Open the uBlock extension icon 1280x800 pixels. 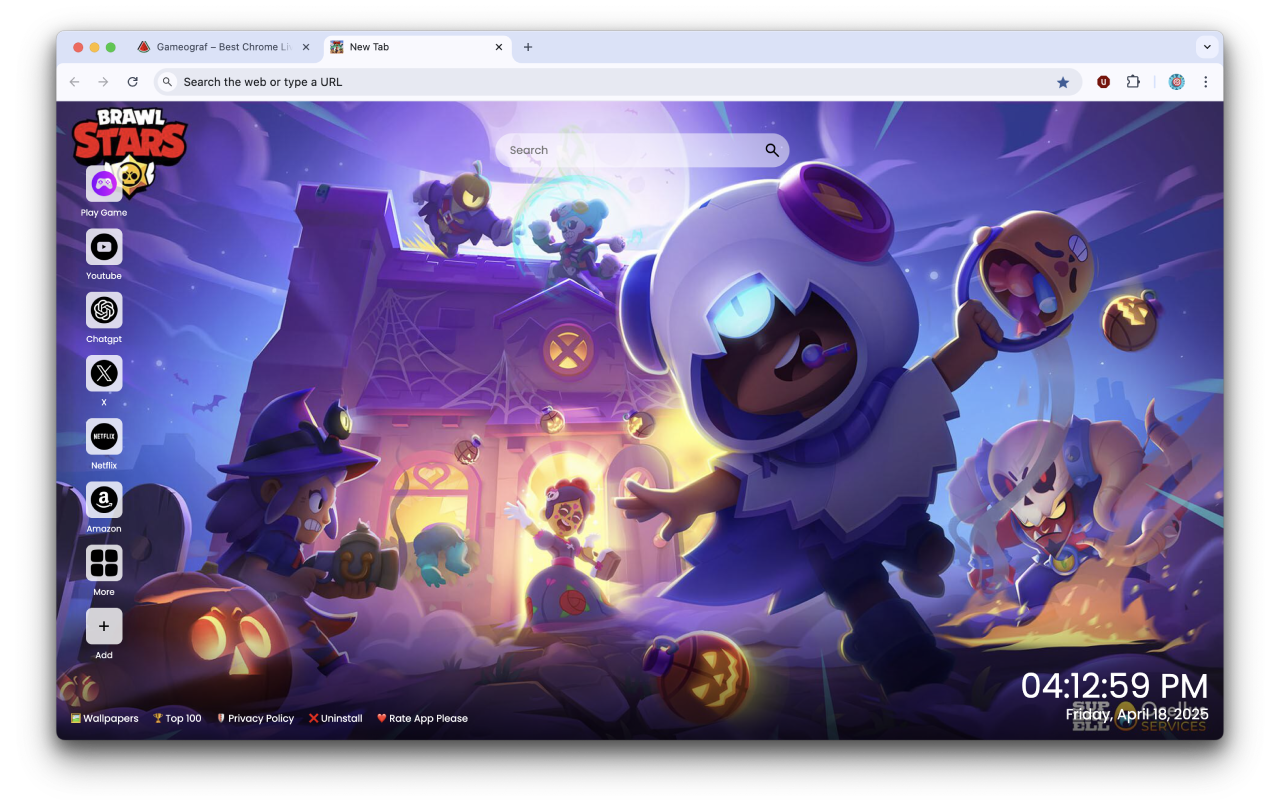pos(1103,81)
